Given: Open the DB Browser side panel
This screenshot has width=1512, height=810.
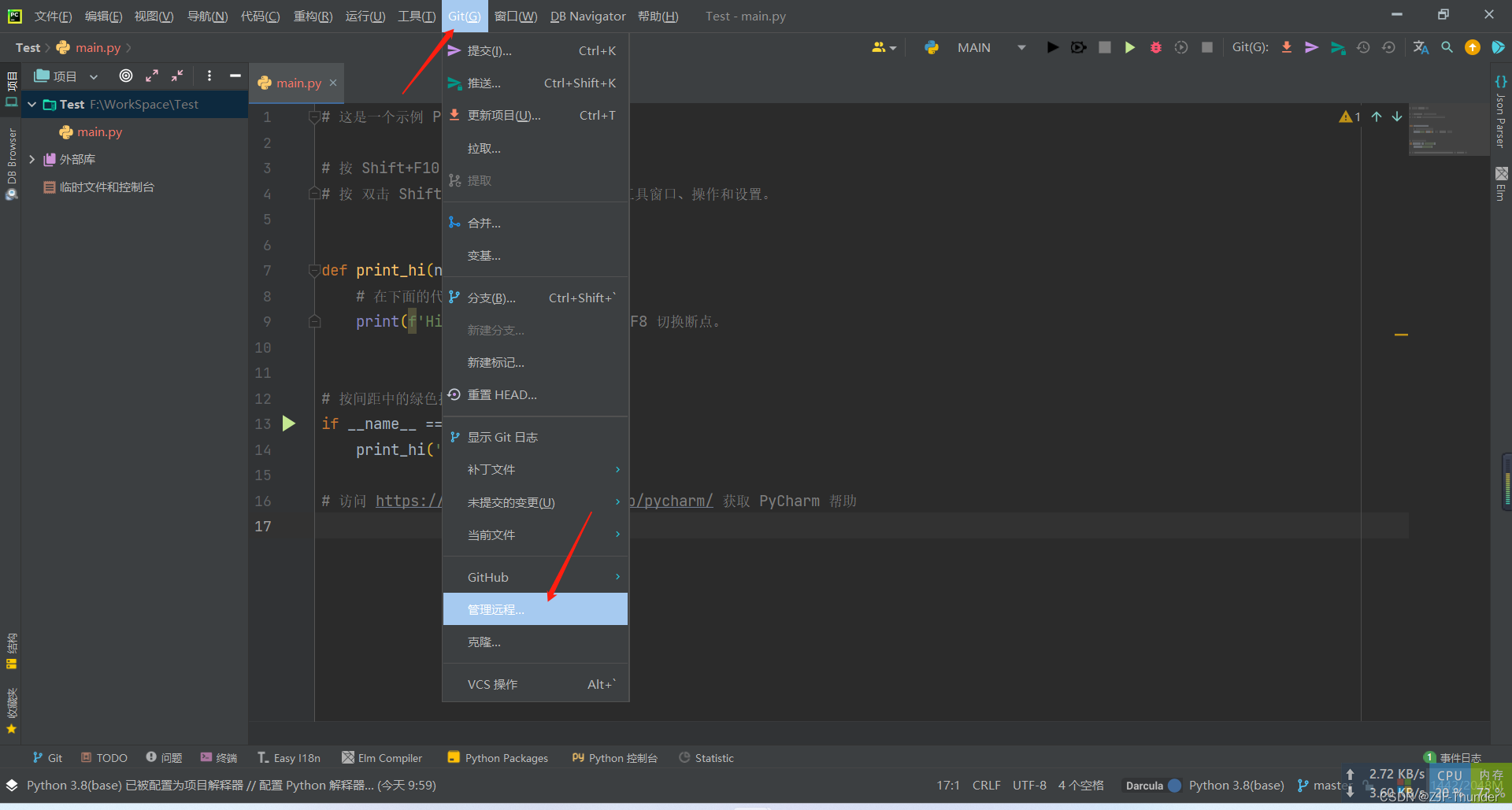Looking at the screenshot, I should click(x=11, y=163).
